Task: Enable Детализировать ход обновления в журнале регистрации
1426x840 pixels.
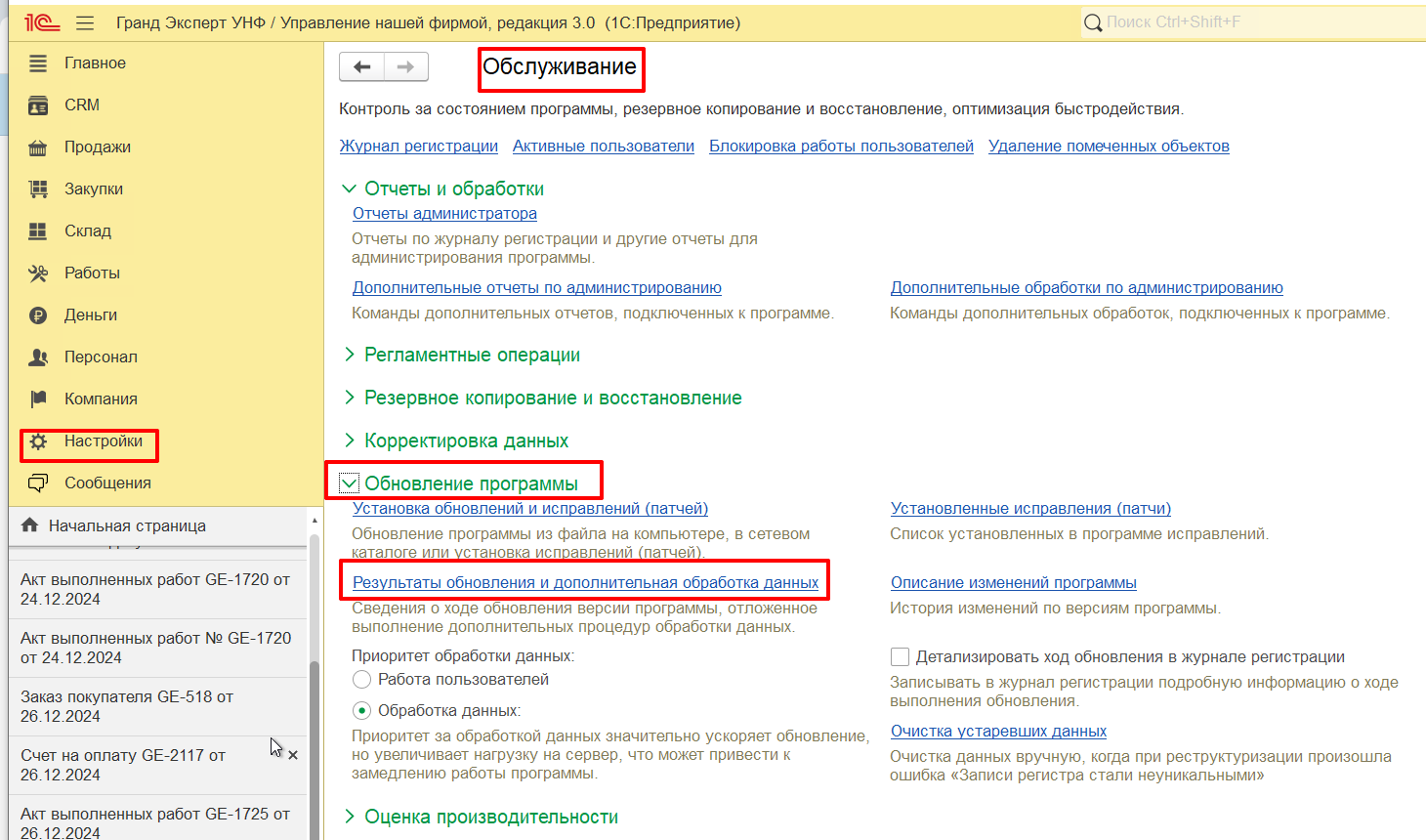Action: (x=901, y=657)
